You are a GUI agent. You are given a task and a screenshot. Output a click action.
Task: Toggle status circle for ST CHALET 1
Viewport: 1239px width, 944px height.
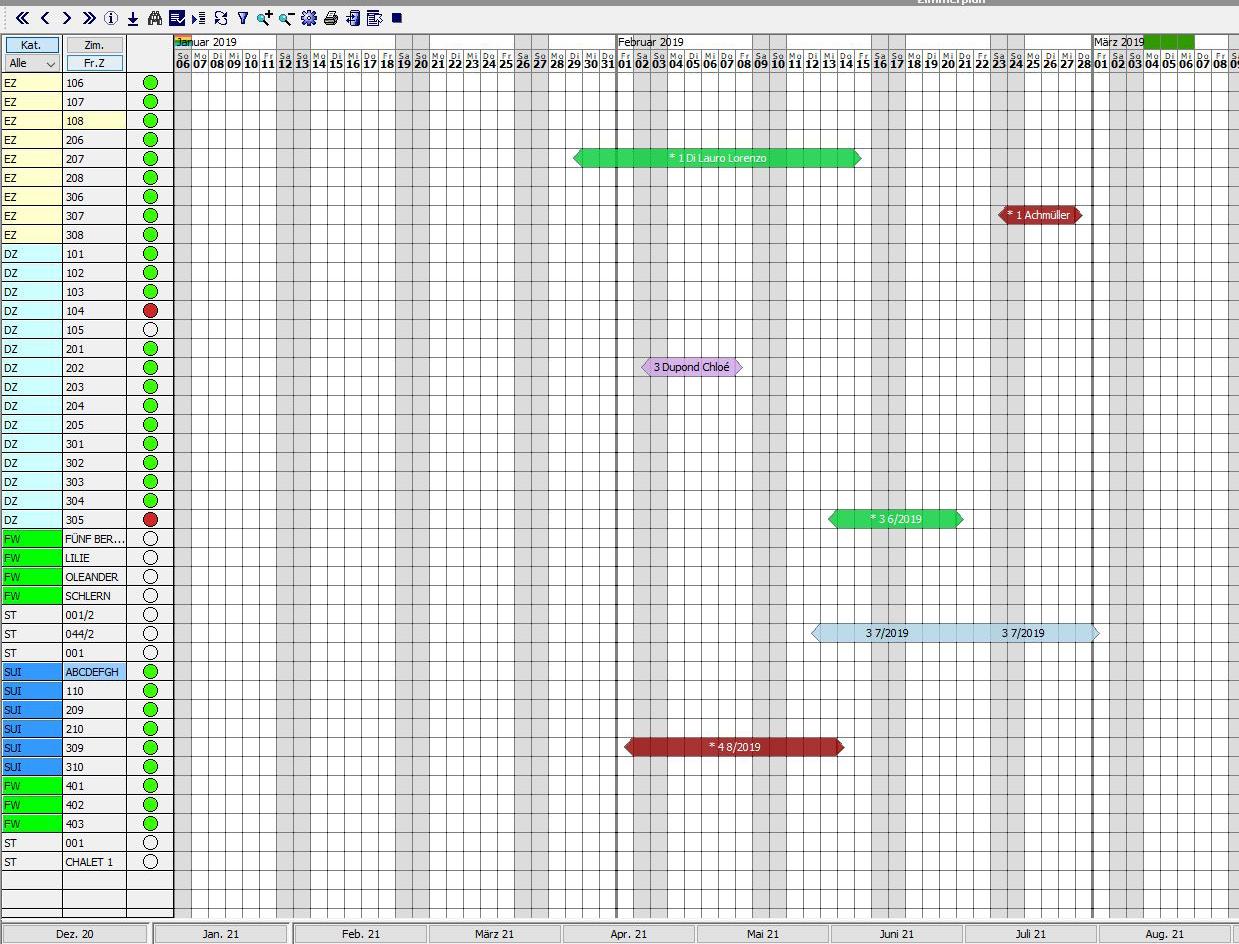coord(150,862)
